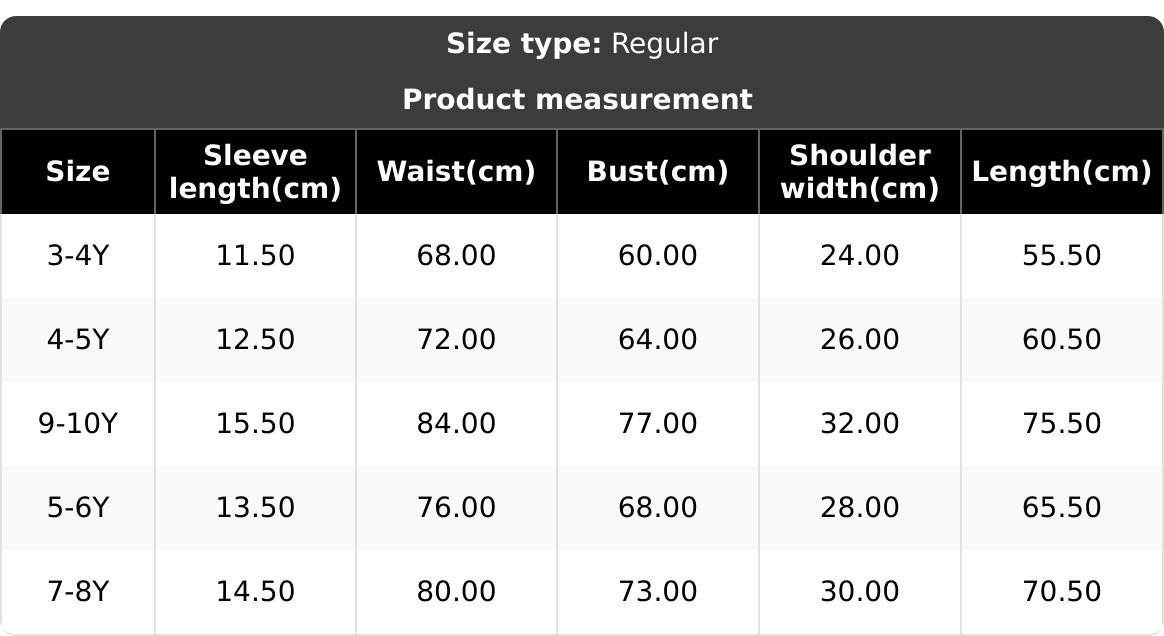Select the Waist(cm) column header
1164x636 pixels.
[x=456, y=172]
